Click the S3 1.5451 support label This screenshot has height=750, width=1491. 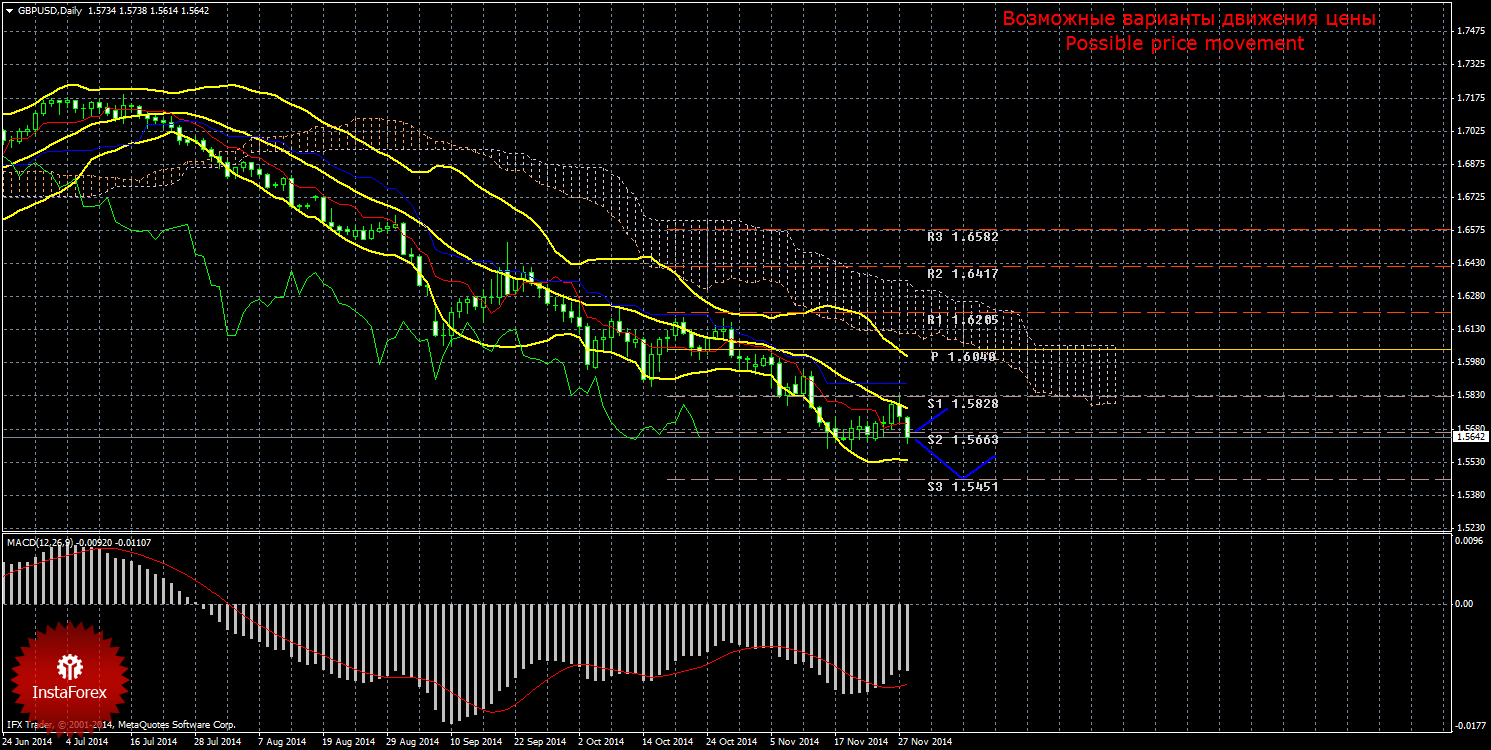coord(962,486)
